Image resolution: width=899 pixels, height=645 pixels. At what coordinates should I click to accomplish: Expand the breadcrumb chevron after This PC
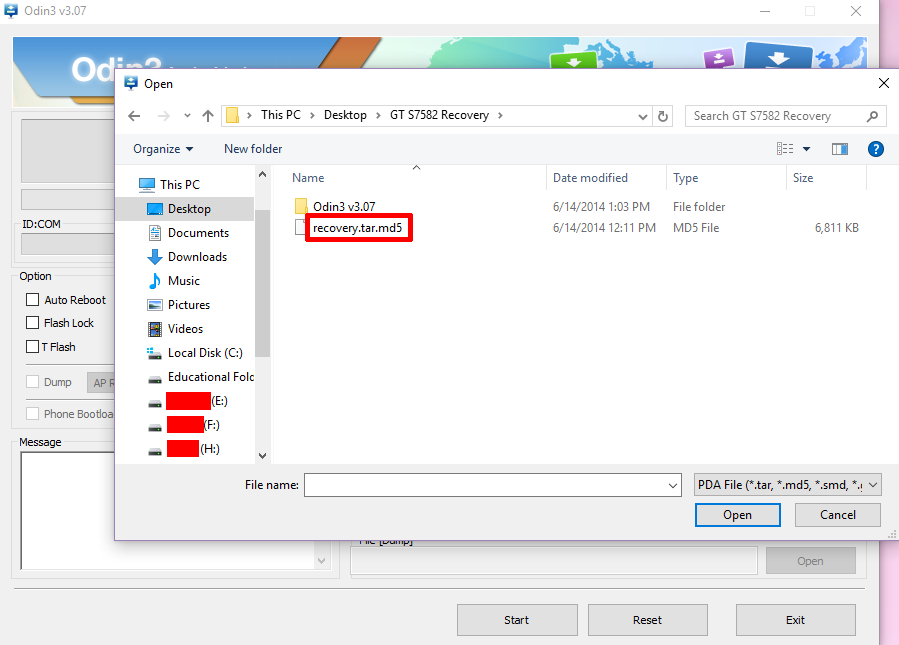[312, 116]
